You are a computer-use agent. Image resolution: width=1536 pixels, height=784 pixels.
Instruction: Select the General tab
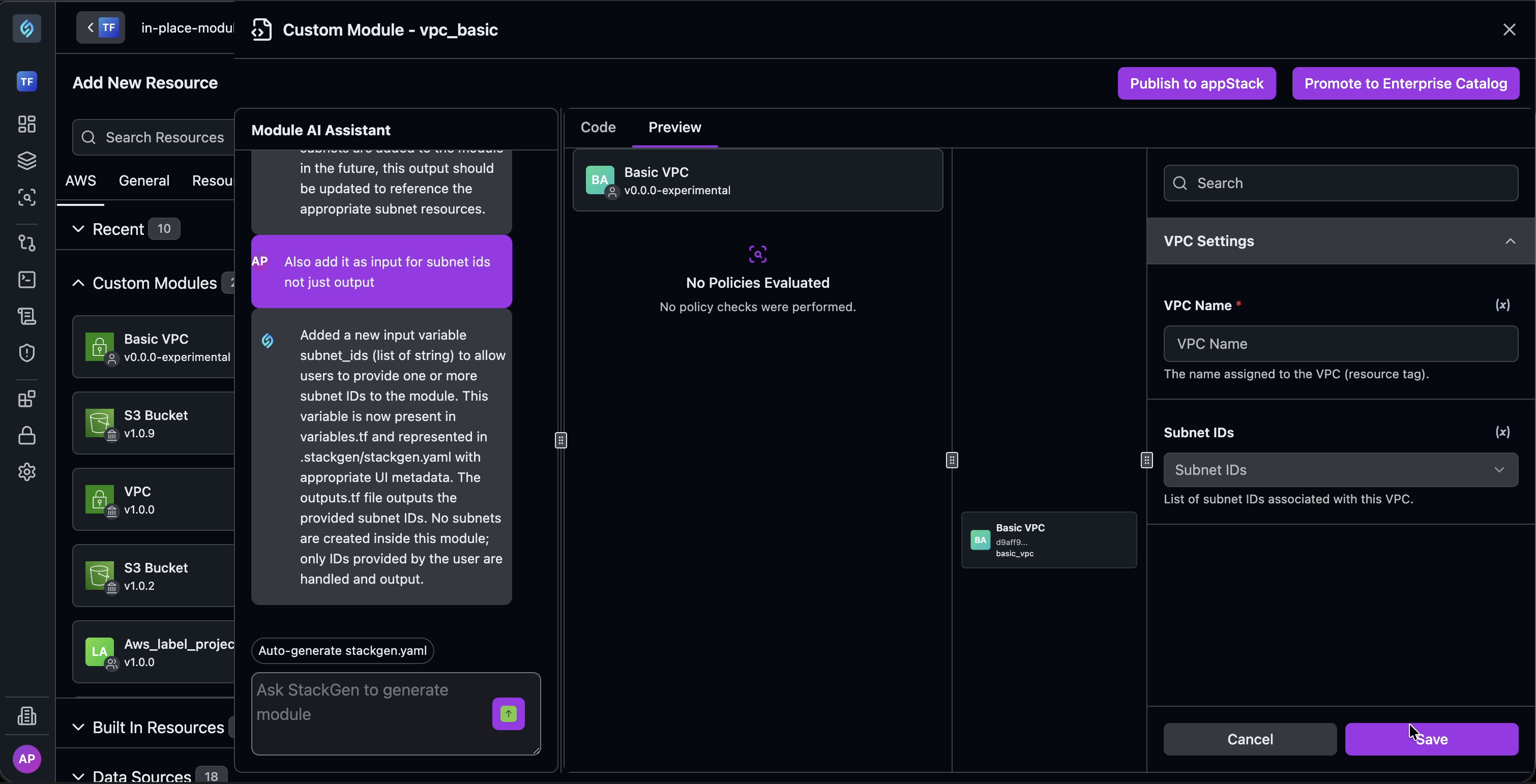point(144,180)
